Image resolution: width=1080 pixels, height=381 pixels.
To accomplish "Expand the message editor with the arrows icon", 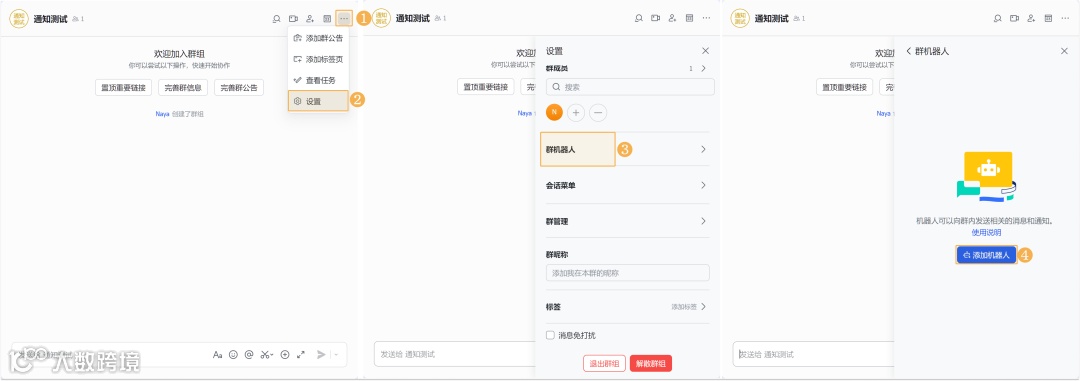I will [301, 355].
